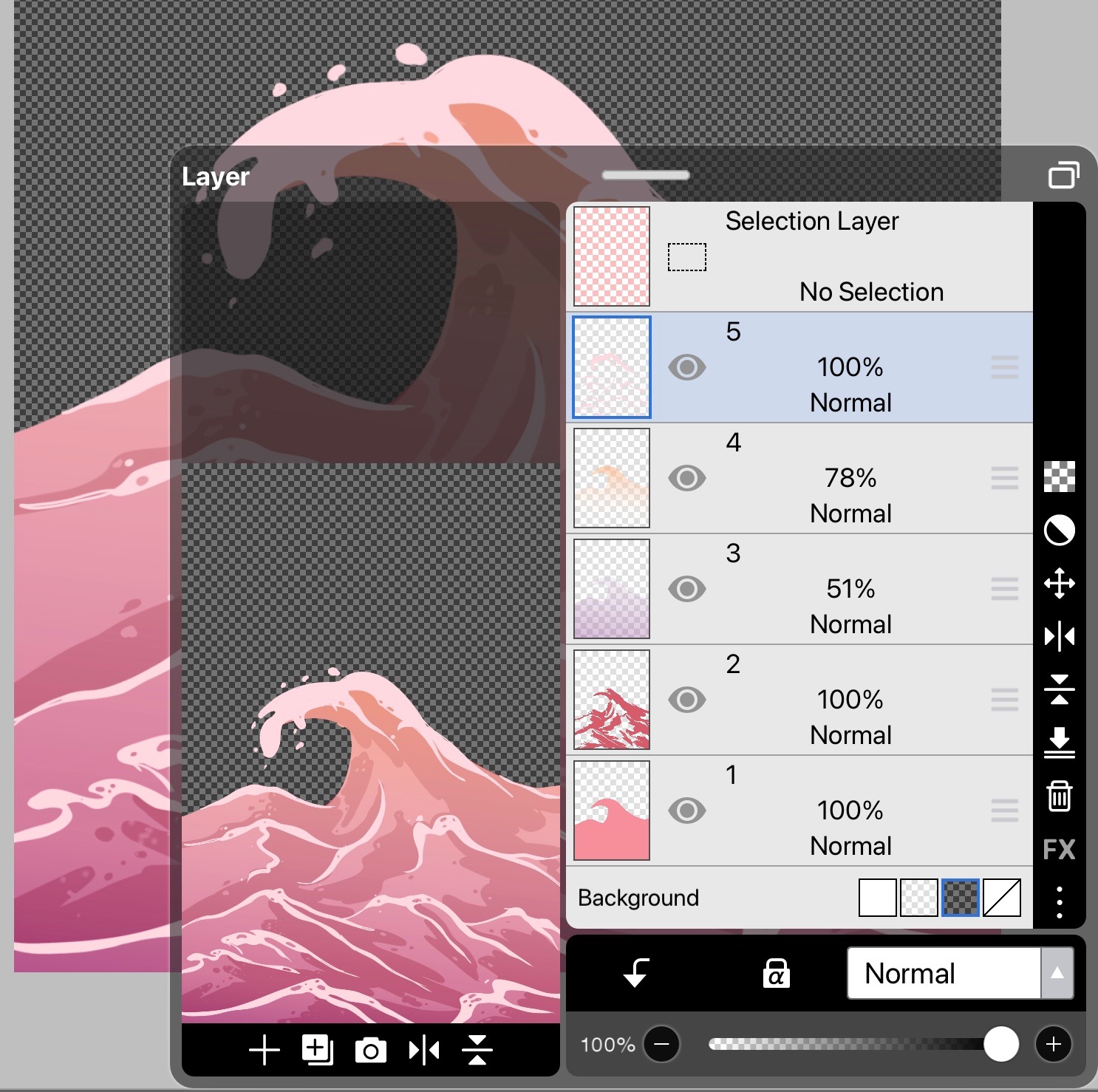Click the invert layer color icon
Image resolution: width=1098 pixels, height=1092 pixels.
pos(1059,530)
